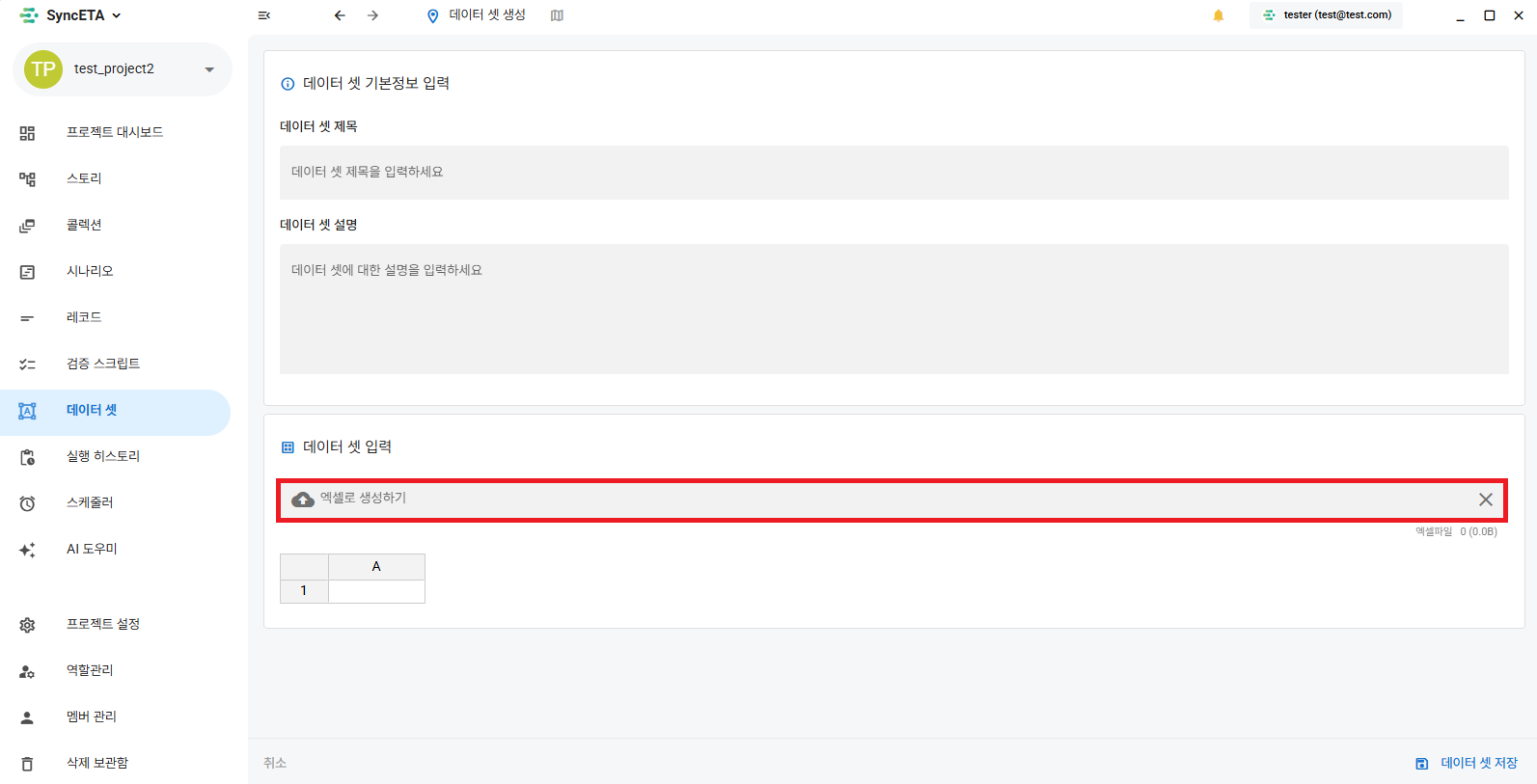Click the Excel upload cloud icon

coord(303,500)
